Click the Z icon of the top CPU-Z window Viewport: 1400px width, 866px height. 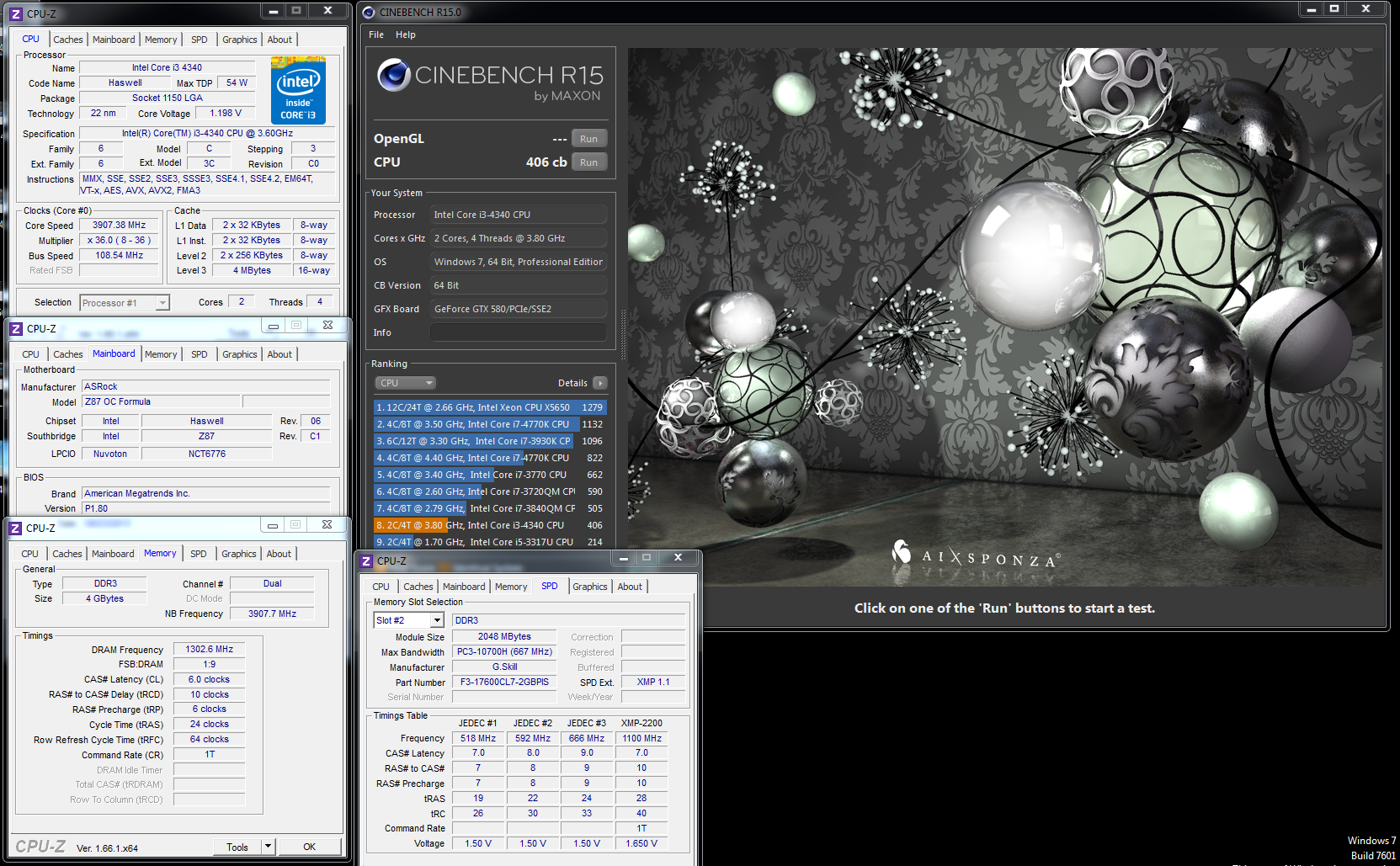coord(16,14)
